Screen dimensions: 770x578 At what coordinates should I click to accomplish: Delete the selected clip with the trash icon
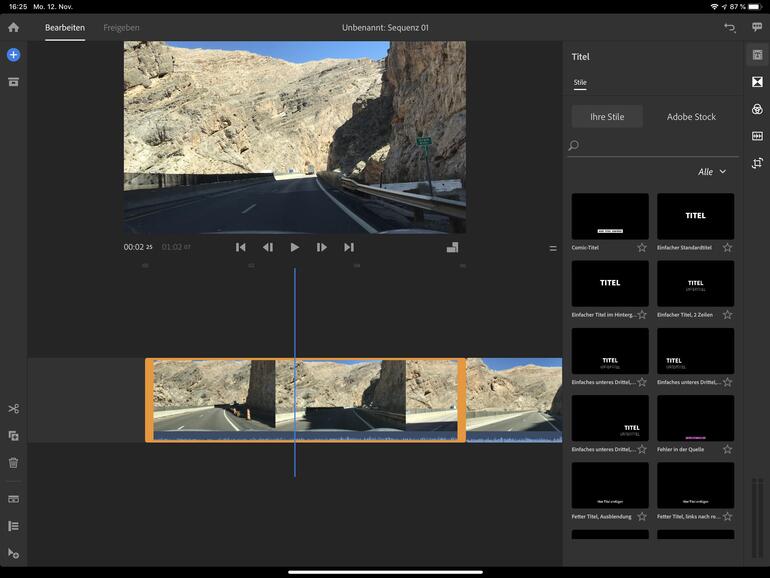coord(13,463)
